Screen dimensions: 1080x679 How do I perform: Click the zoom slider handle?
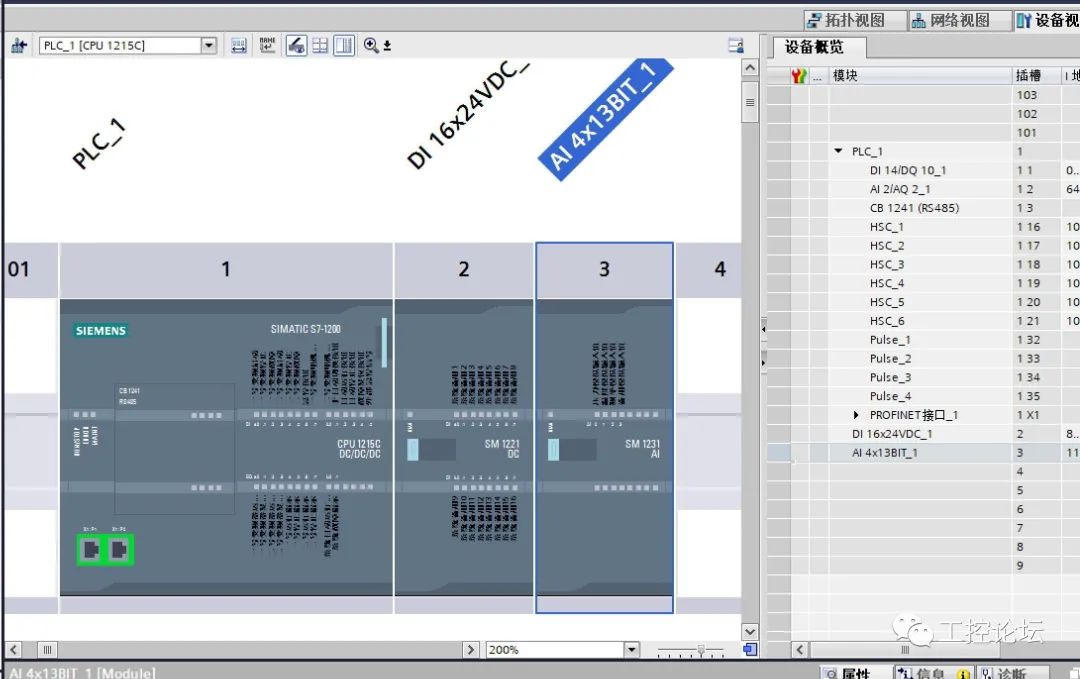(x=701, y=649)
